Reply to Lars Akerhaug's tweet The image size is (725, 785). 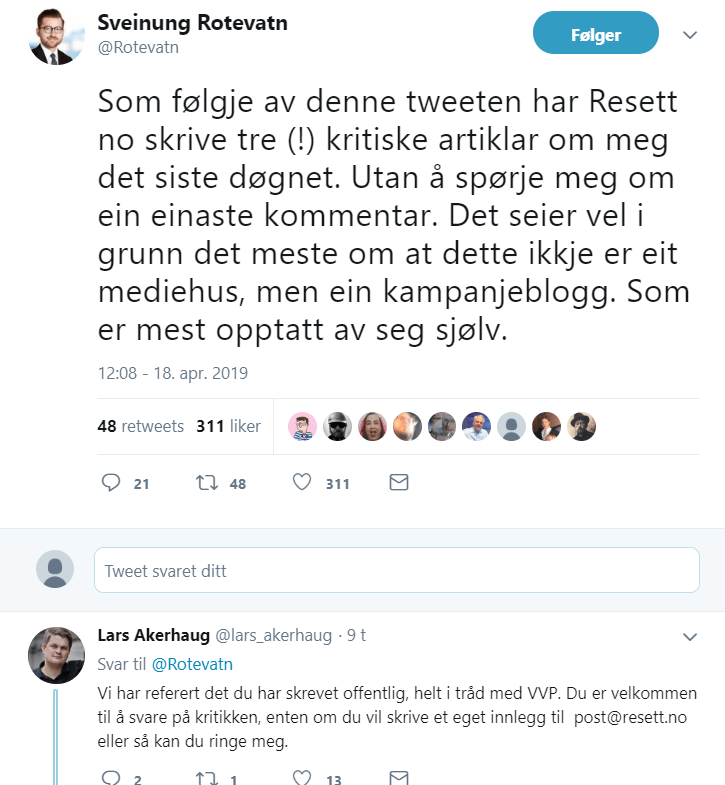pyautogui.click(x=112, y=778)
